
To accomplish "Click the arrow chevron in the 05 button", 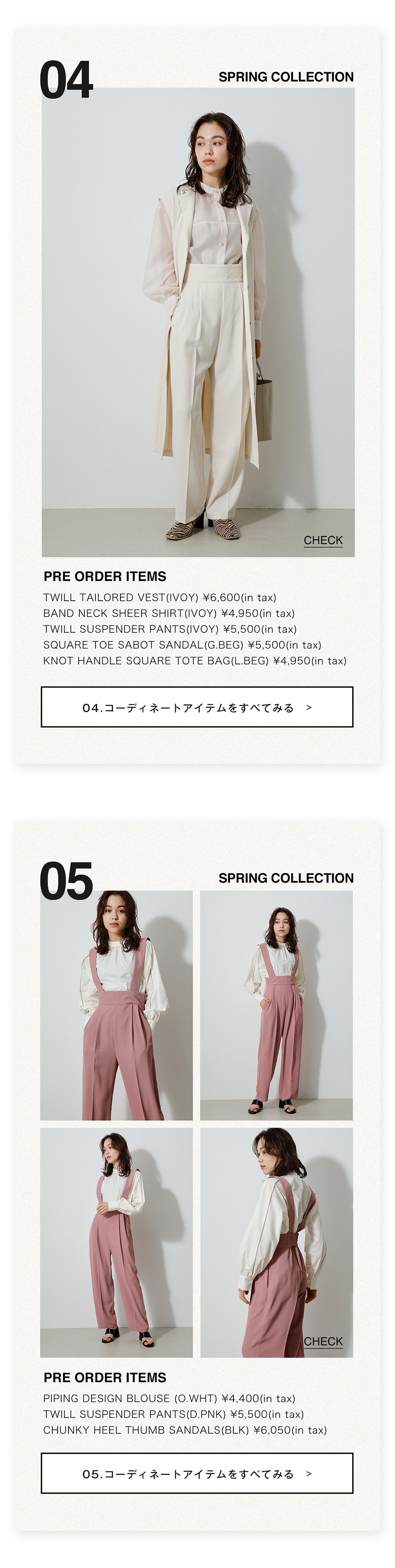I will click(x=309, y=1474).
